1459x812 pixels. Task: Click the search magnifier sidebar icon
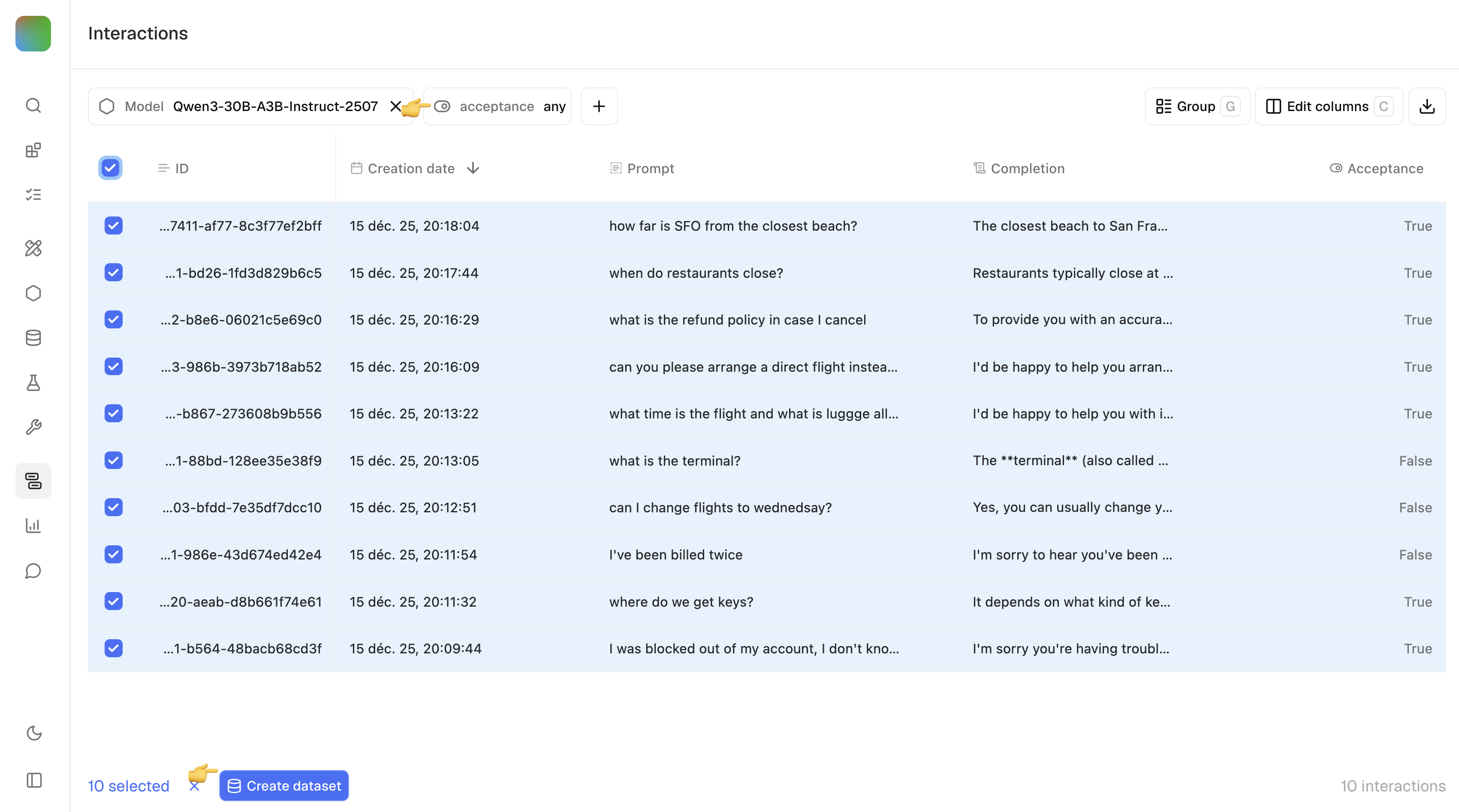tap(33, 105)
